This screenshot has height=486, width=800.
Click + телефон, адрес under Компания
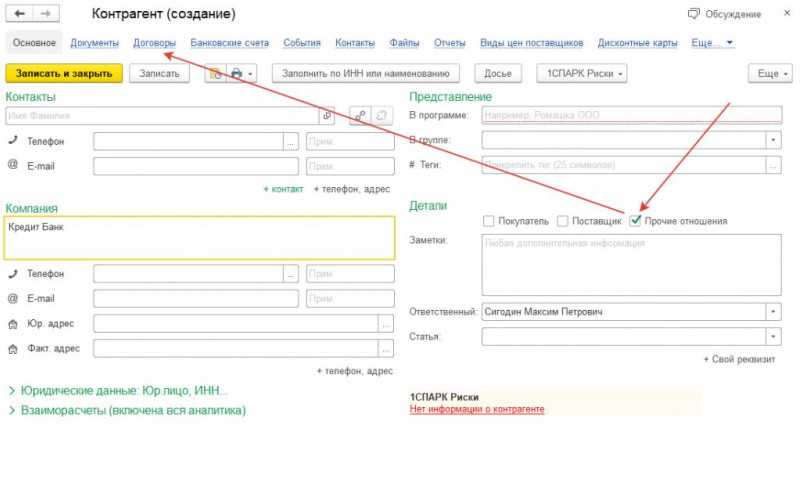(355, 371)
